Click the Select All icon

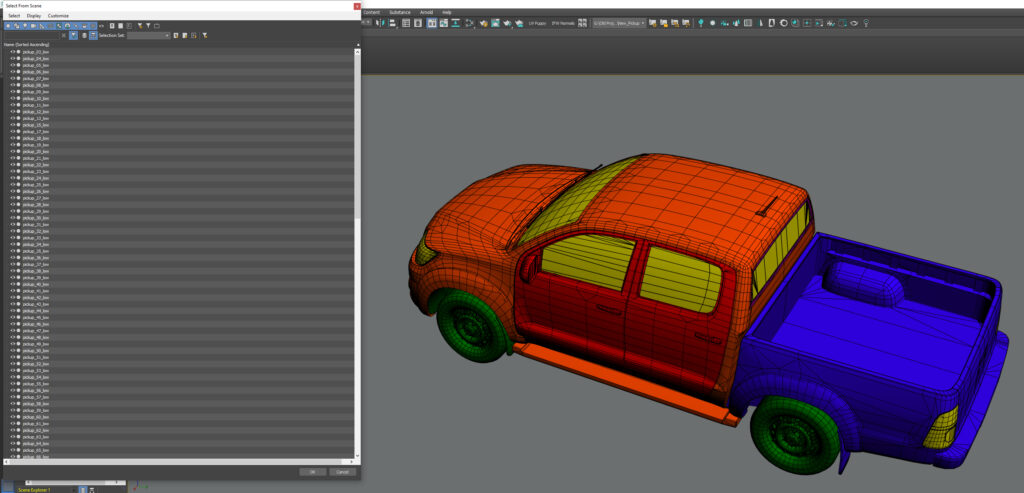pos(112,25)
